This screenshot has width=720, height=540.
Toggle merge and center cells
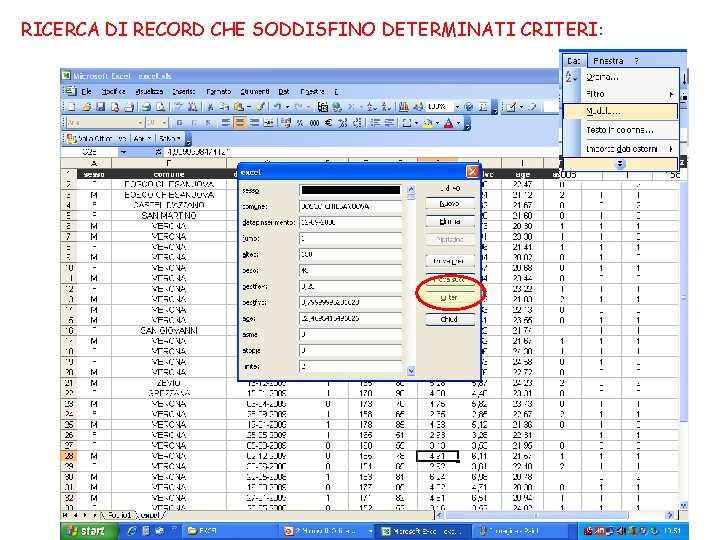(x=268, y=123)
